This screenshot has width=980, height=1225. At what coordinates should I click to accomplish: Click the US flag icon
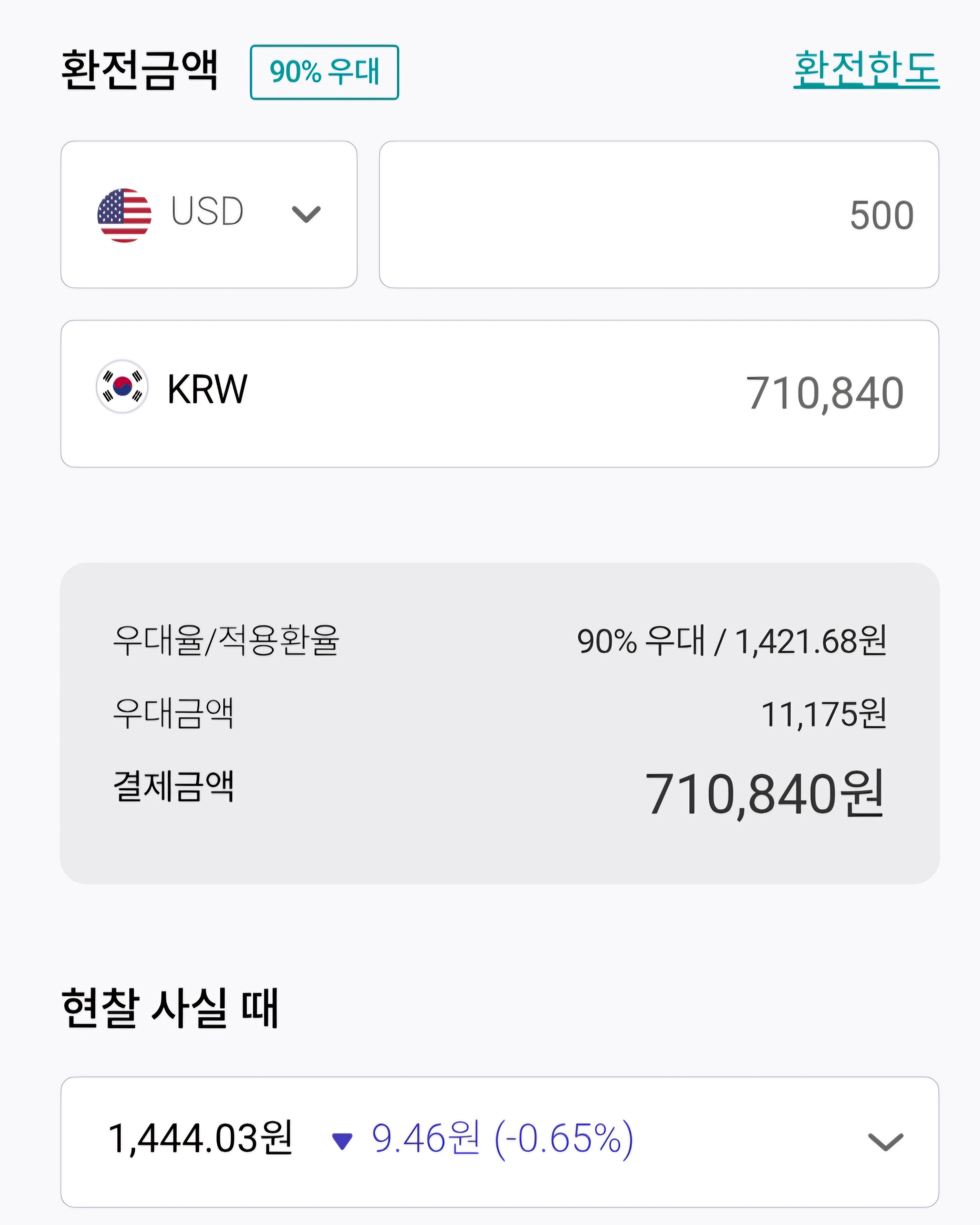point(124,215)
